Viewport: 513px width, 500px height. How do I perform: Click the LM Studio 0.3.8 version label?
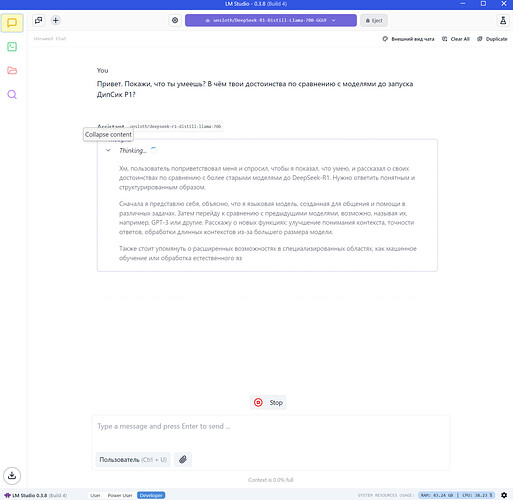(x=36, y=495)
